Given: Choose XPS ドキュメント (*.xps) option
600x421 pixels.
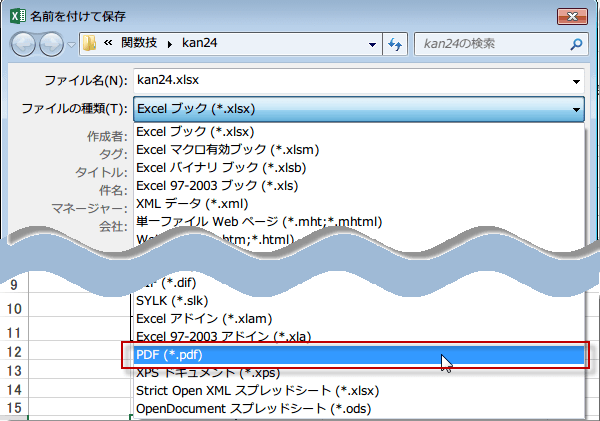Looking at the screenshot, I should (x=359, y=373).
